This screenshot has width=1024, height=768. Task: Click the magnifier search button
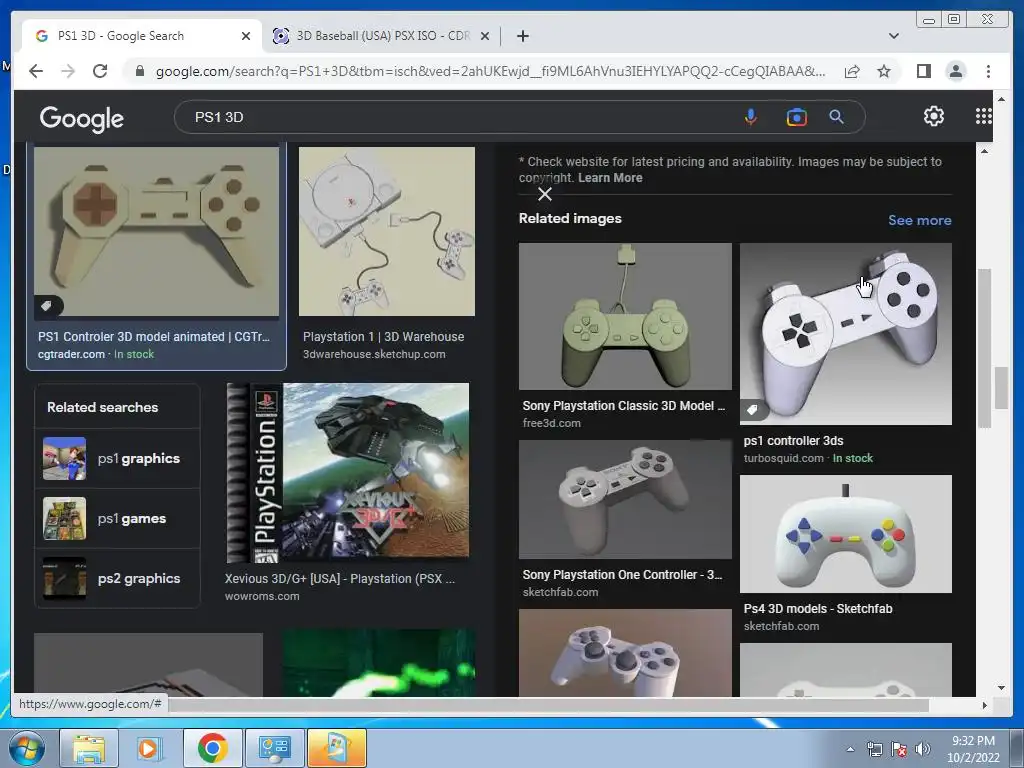point(836,117)
